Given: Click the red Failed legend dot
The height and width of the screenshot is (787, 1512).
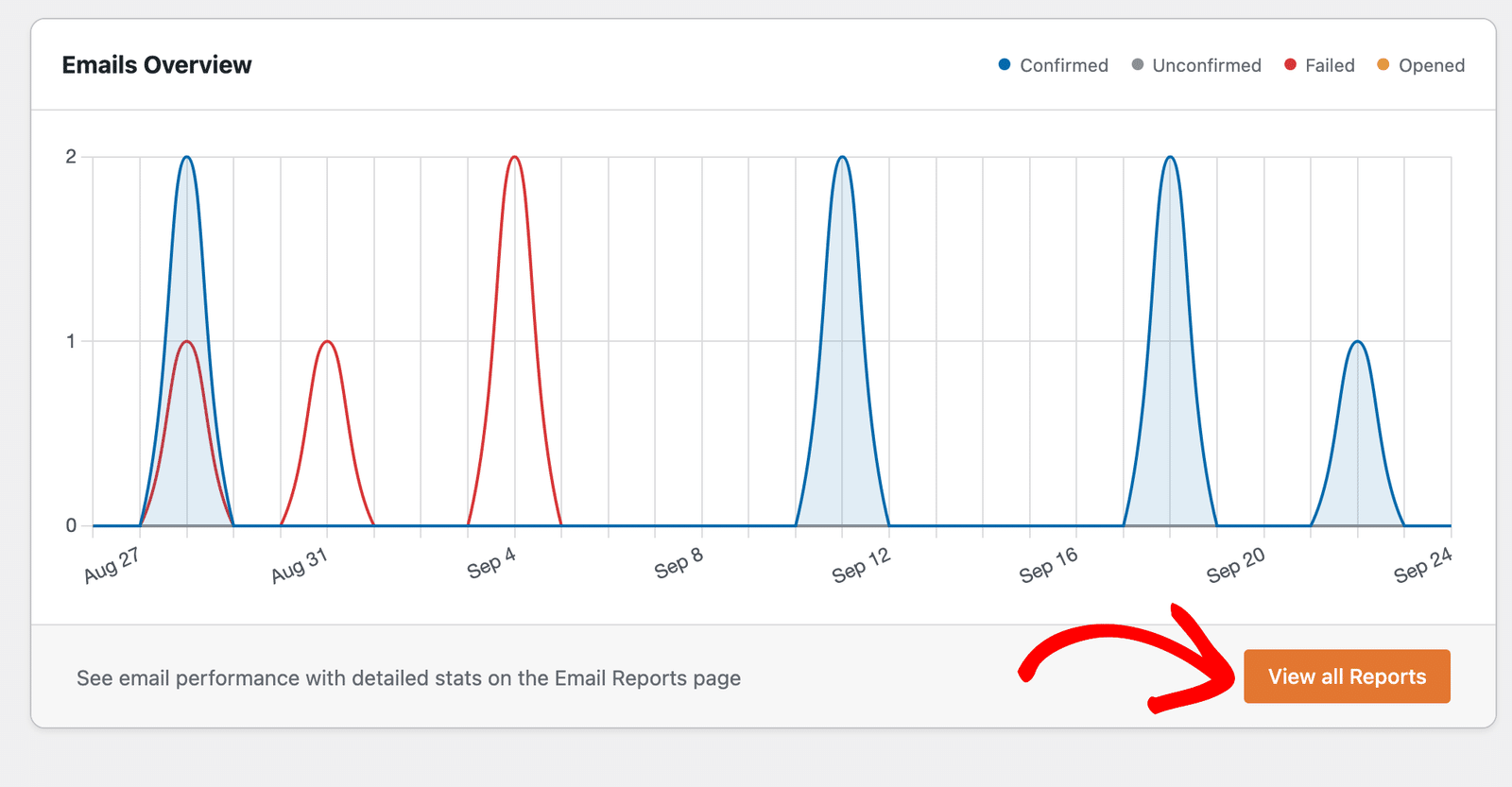Looking at the screenshot, I should coord(1290,64).
